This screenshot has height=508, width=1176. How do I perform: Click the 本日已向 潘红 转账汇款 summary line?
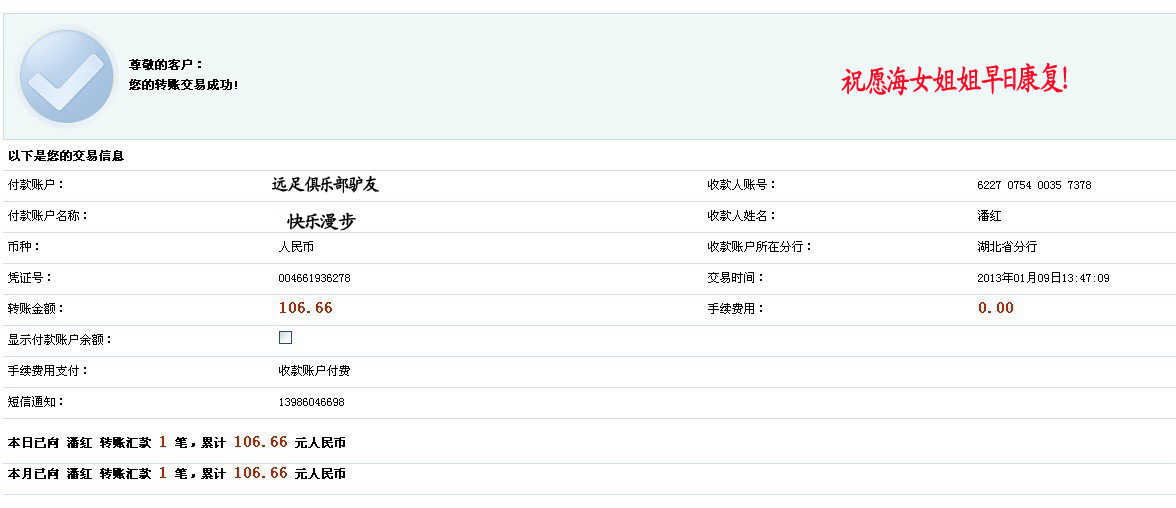[x=176, y=443]
